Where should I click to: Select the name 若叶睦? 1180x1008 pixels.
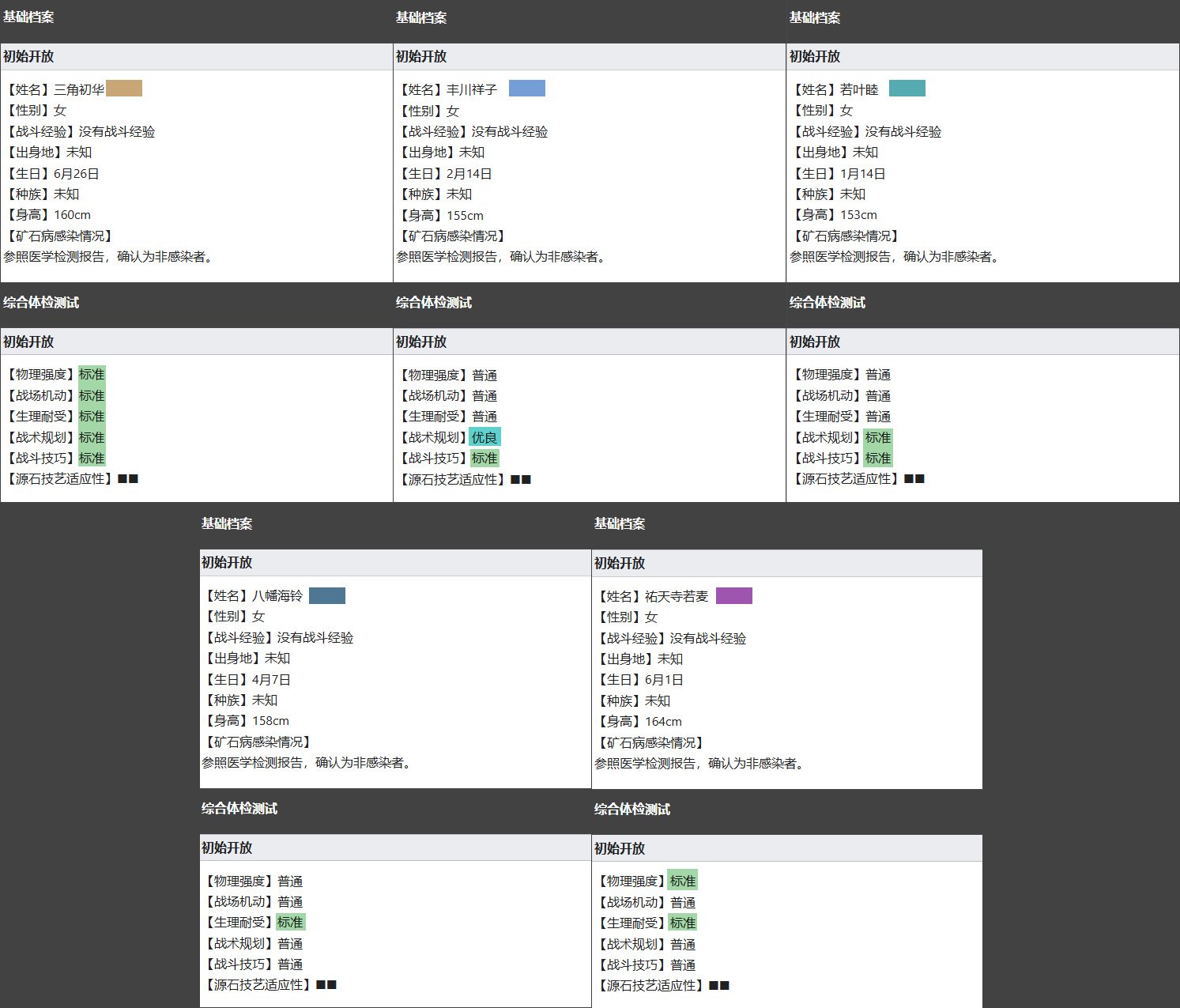(x=859, y=89)
